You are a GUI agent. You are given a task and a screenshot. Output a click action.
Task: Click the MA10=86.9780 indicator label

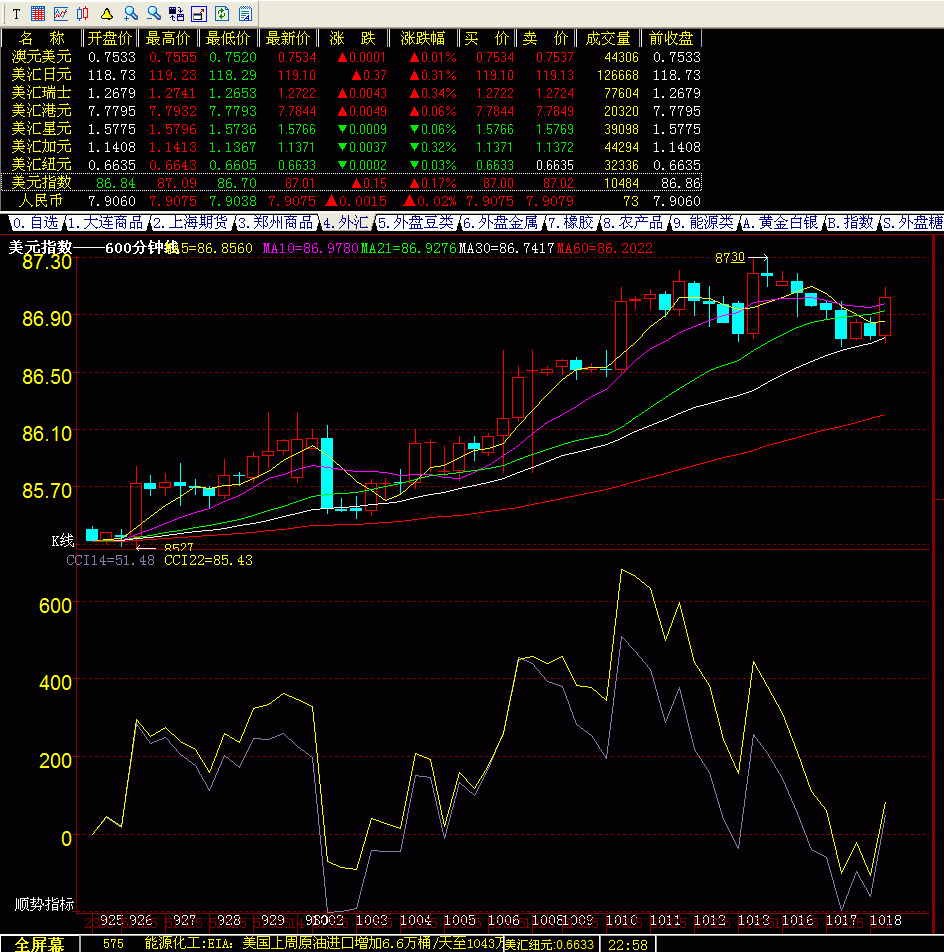[310, 248]
